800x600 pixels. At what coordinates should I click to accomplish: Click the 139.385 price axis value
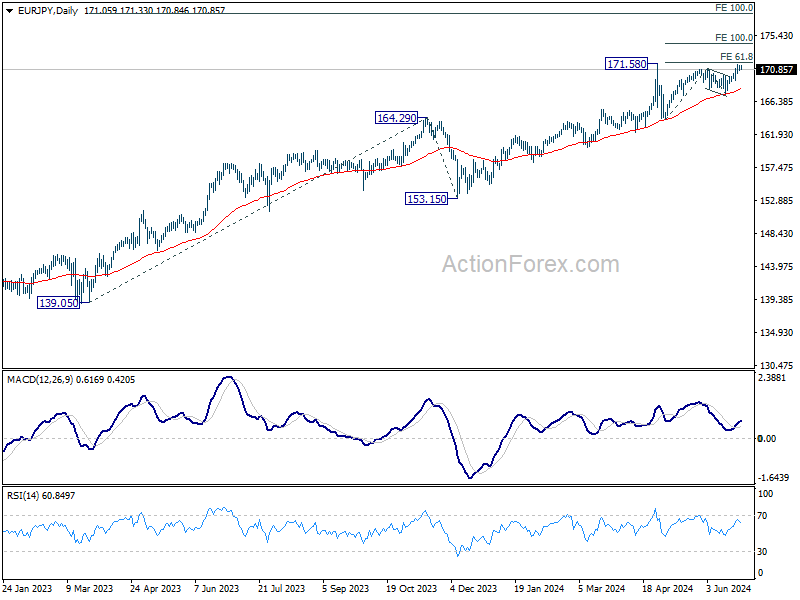point(777,299)
